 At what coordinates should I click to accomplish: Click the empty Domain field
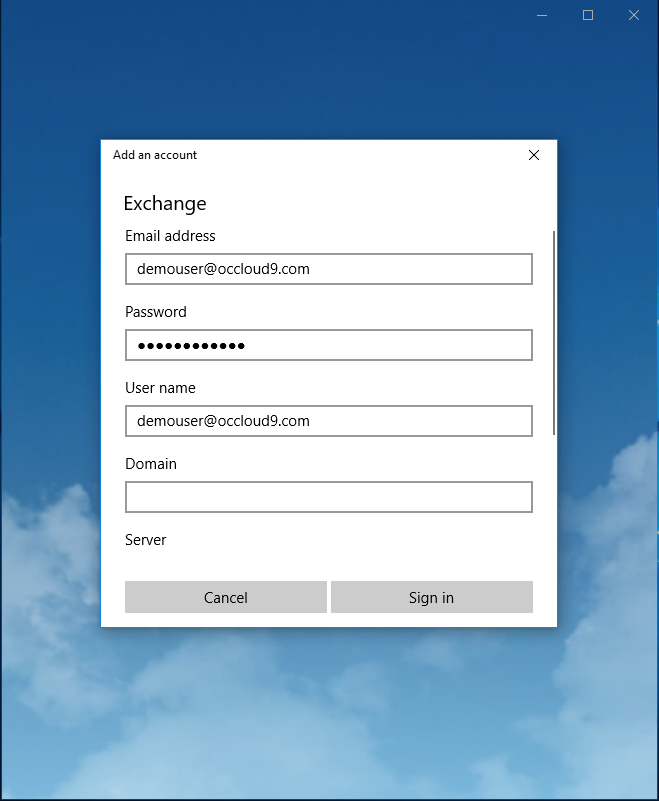329,497
